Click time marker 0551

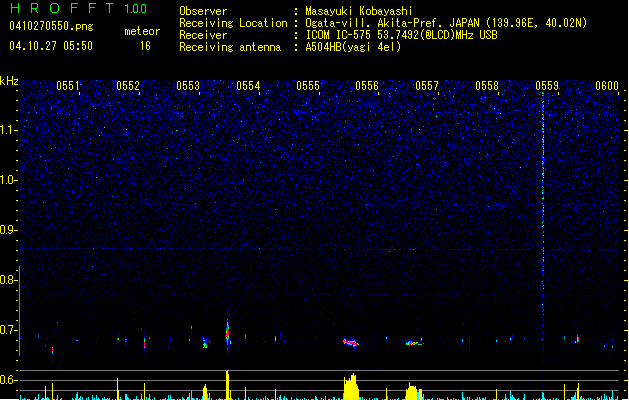68,86
